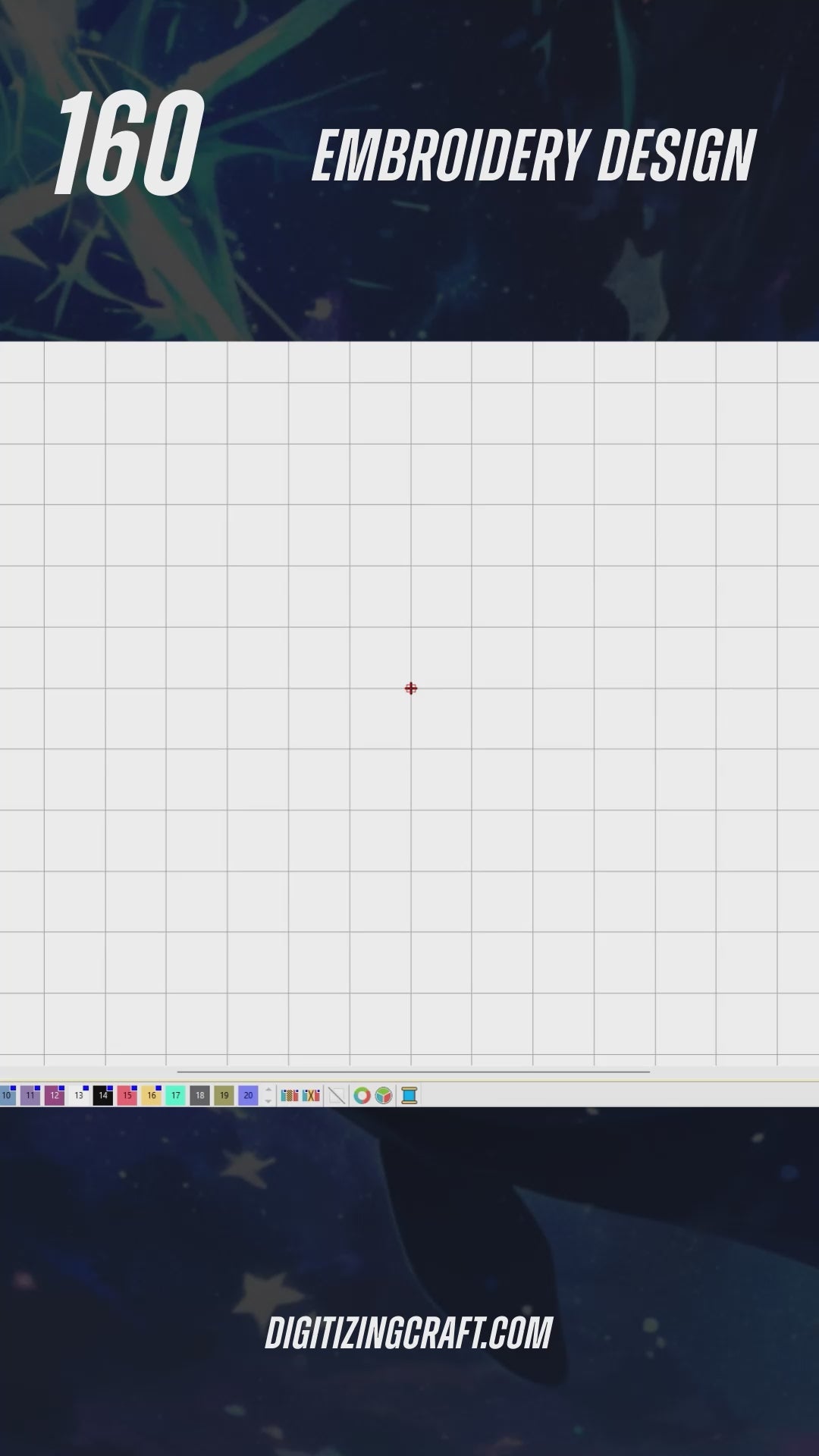Open the thread spool icon

pos(409,1096)
